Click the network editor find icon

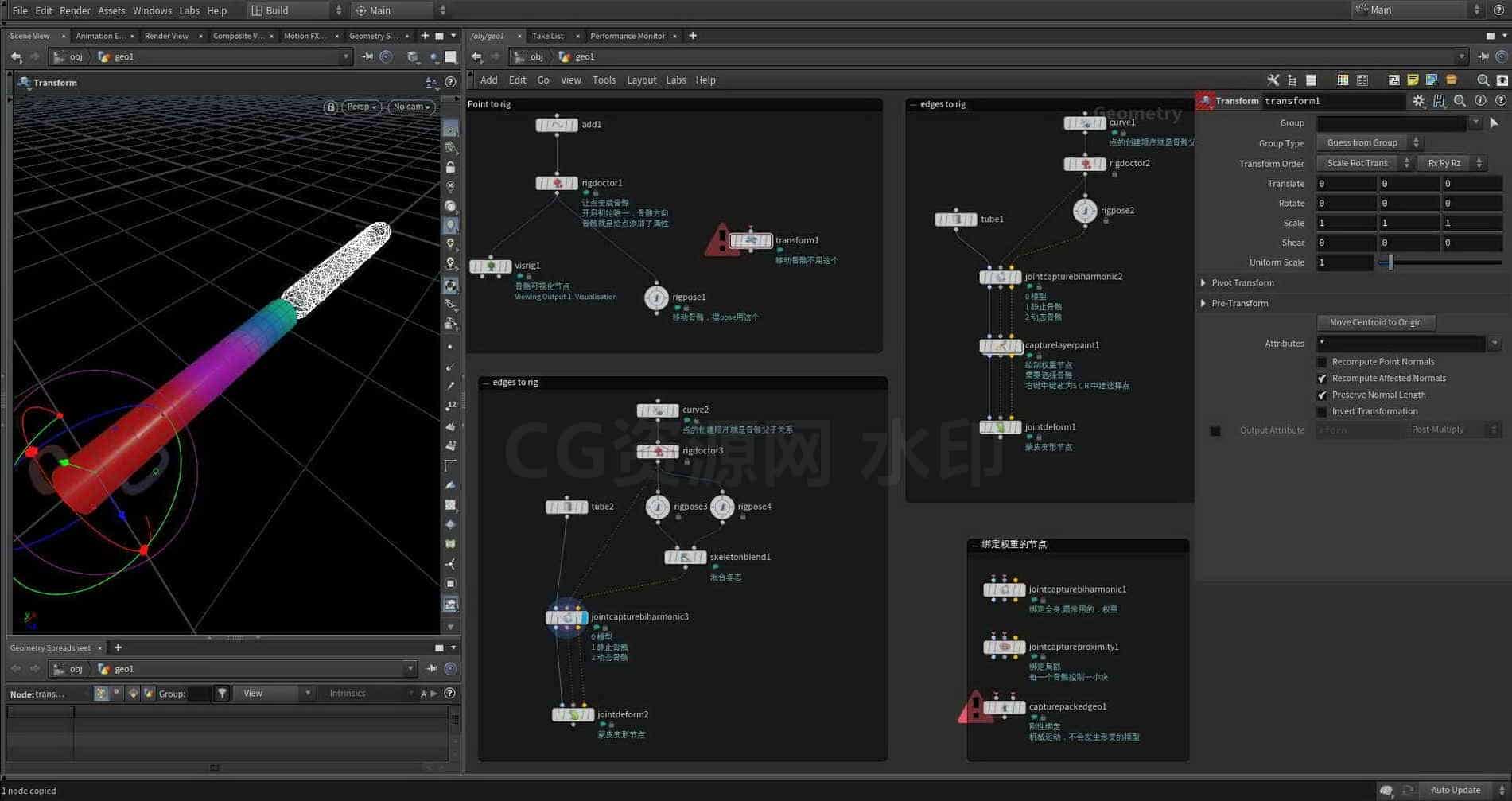(1483, 80)
